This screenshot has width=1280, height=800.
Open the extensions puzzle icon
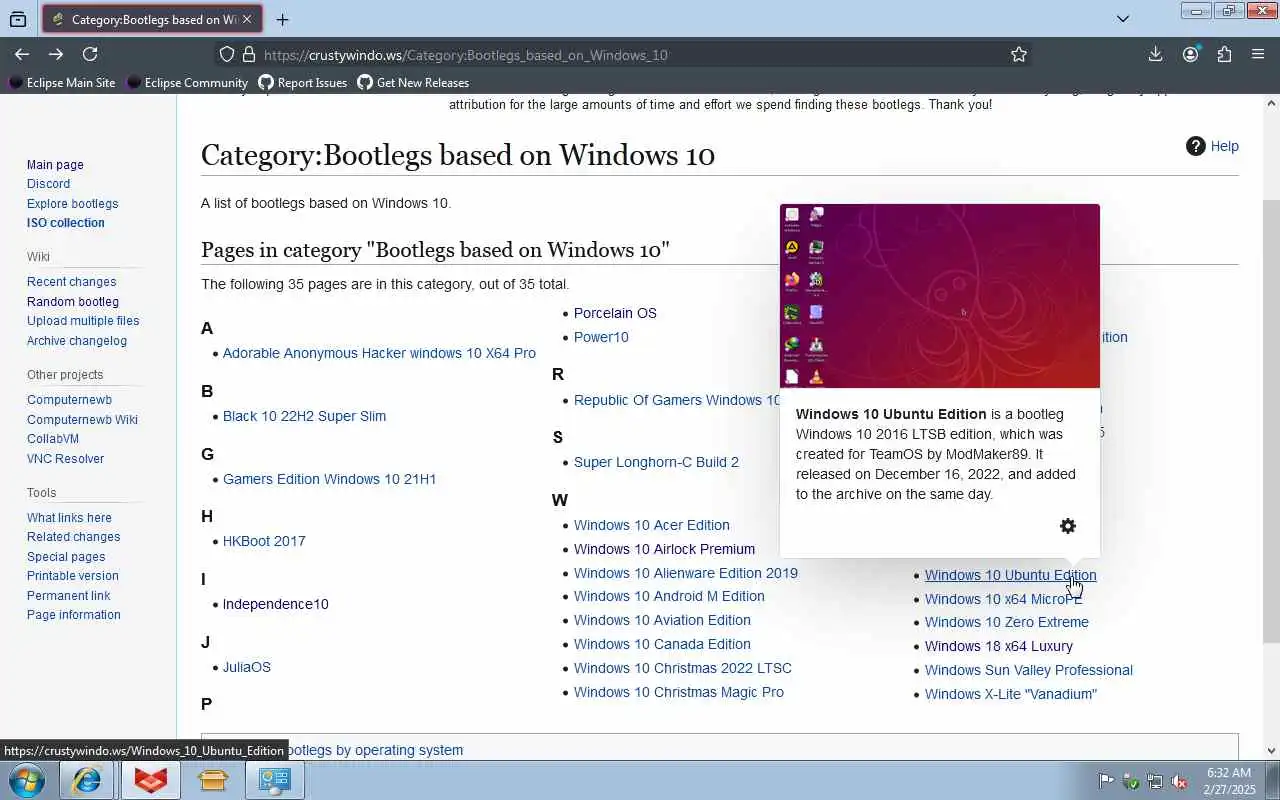pos(1224,55)
